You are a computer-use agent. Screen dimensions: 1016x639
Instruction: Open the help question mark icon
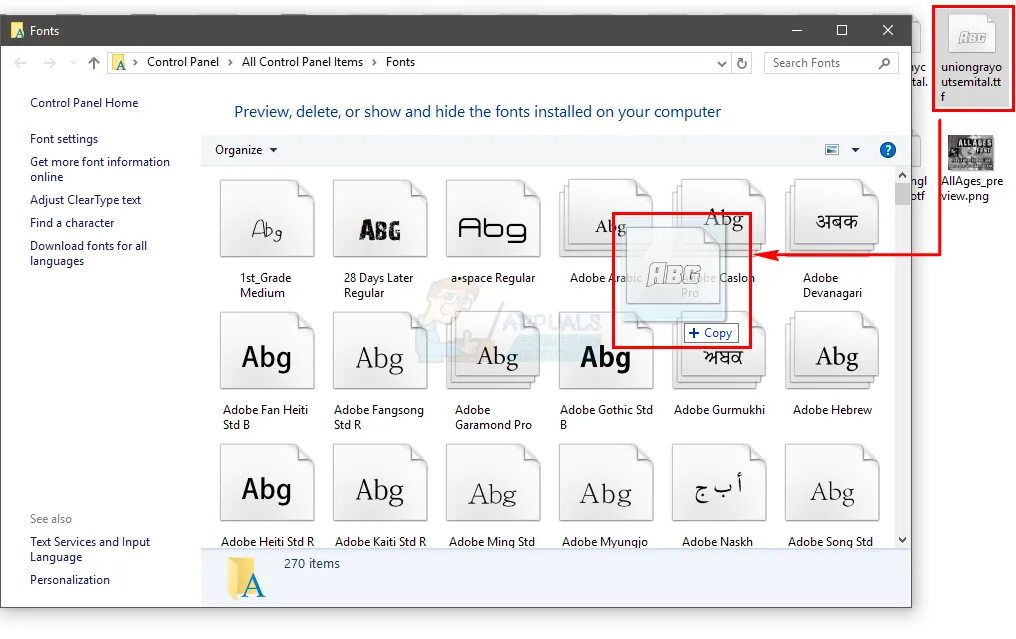888,150
